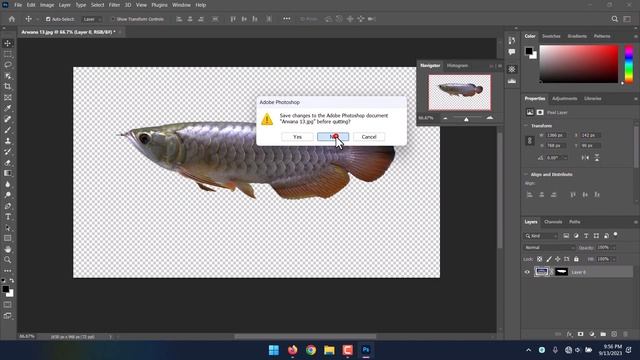Collapse the Align and Distribute section
Screen dimensions: 640x360
[x=526, y=174]
